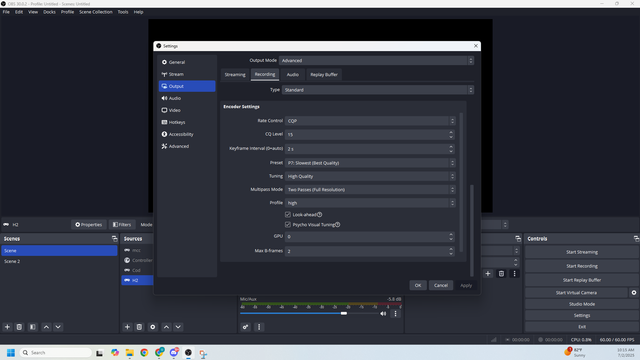Viewport: 640px width, 360px height.
Task: Select Output settings category
Action: [187, 86]
